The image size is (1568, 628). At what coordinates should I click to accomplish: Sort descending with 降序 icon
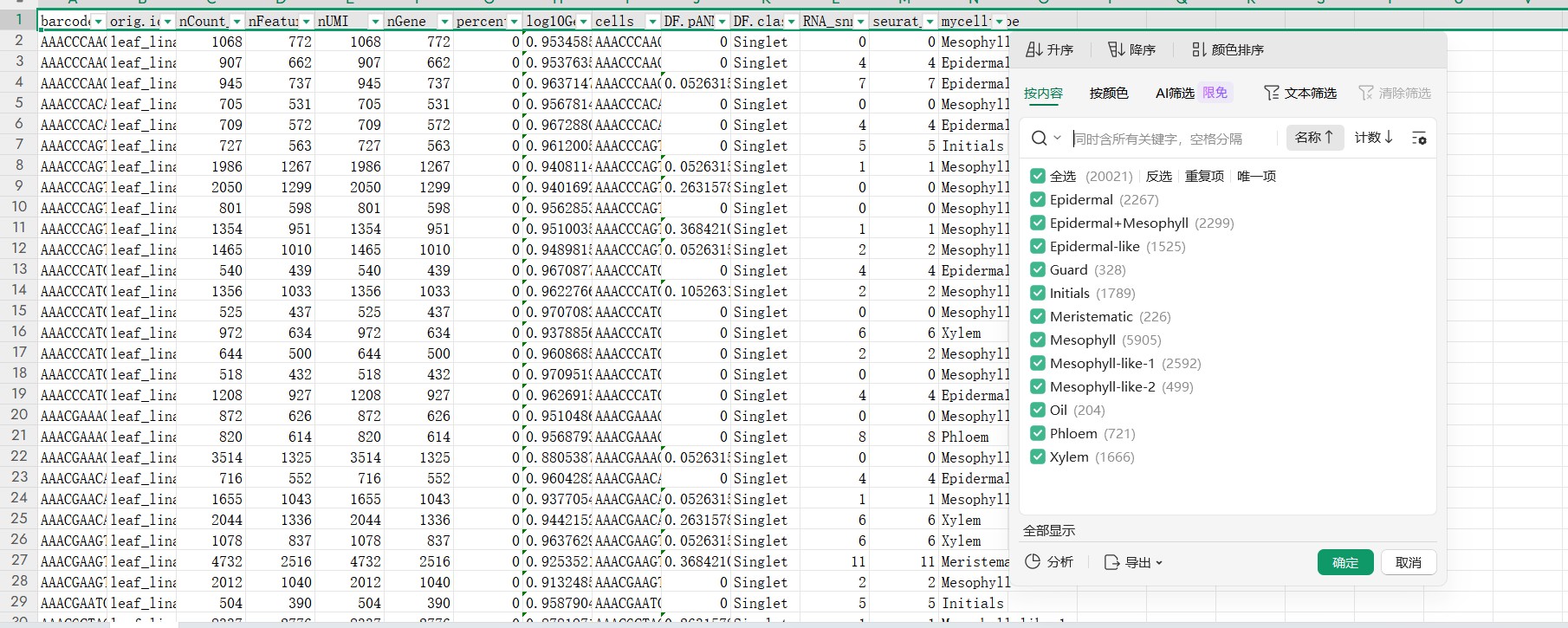pyautogui.click(x=1131, y=50)
